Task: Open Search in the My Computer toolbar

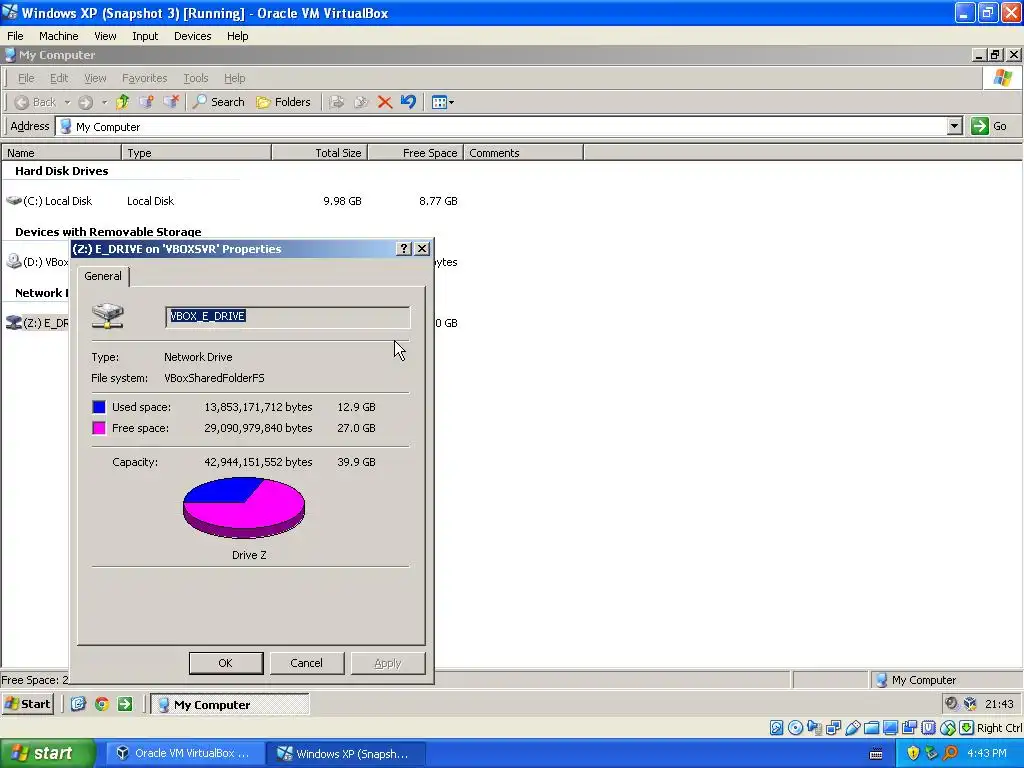Action: [219, 102]
